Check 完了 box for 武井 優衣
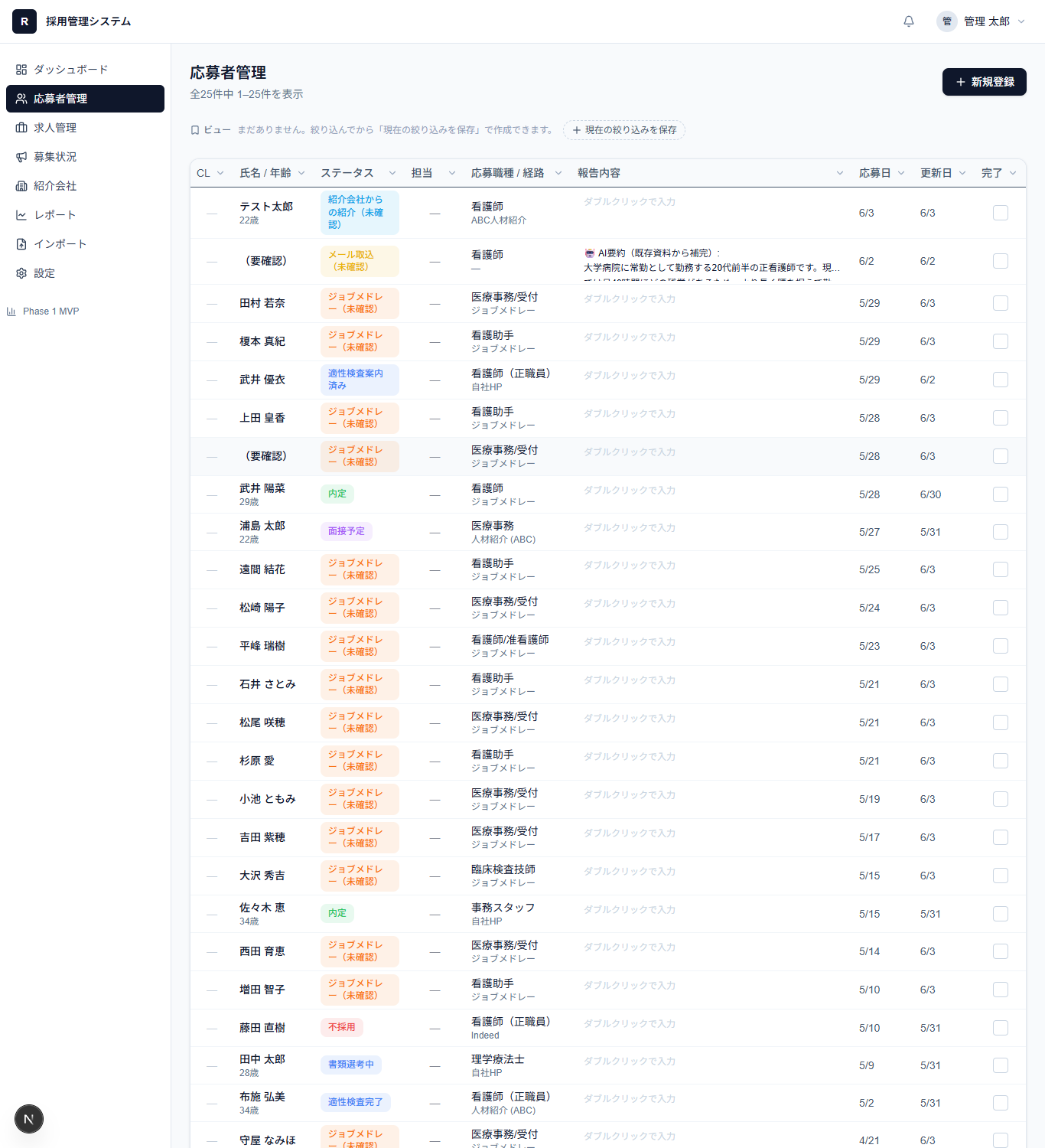This screenshot has width=1045, height=1148. click(x=1001, y=380)
